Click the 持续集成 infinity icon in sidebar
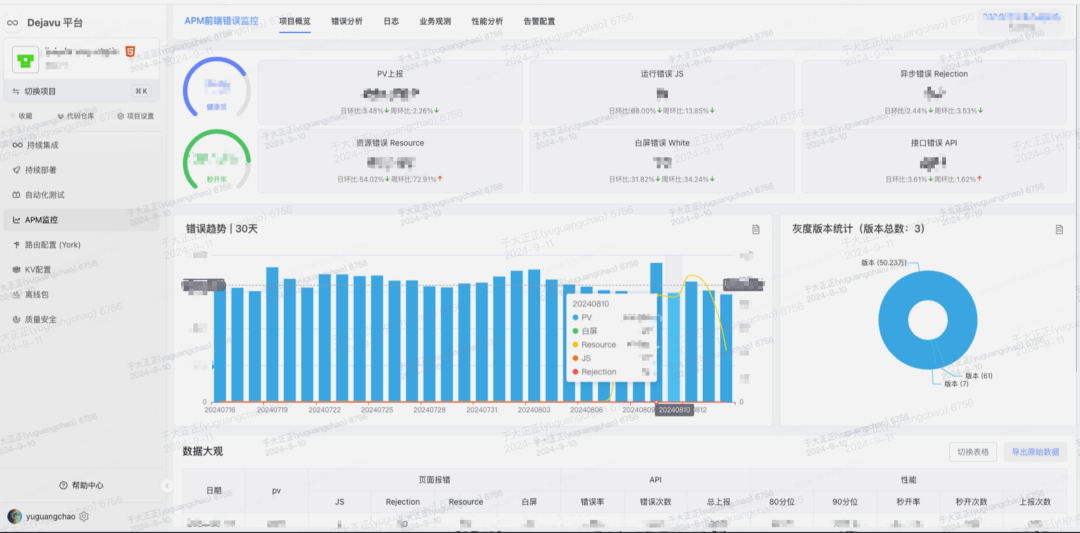Image resolution: width=1080 pixels, height=533 pixels. click(x=17, y=145)
